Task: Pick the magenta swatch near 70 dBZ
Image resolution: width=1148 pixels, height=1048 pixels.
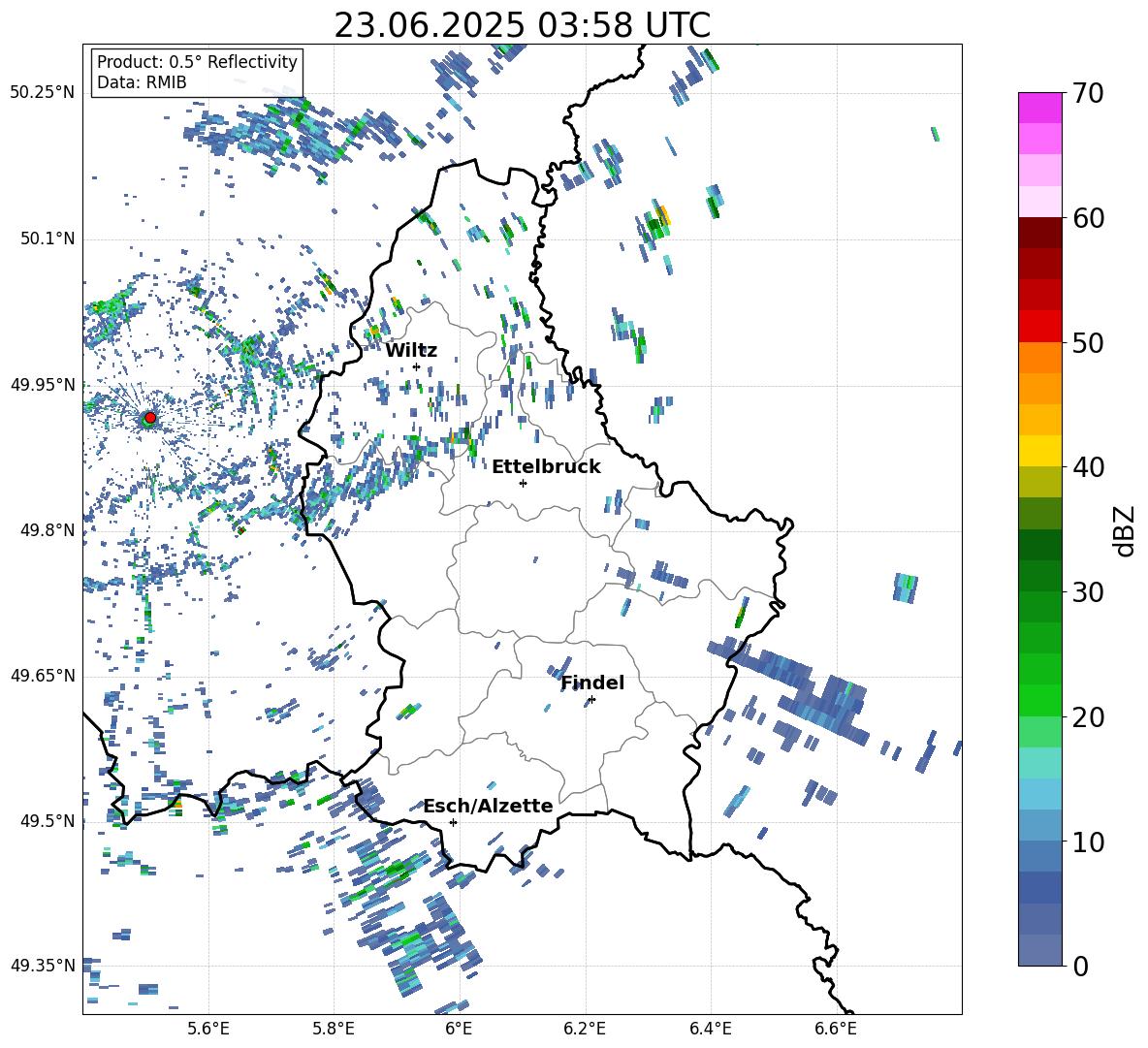Action: coord(1039,108)
